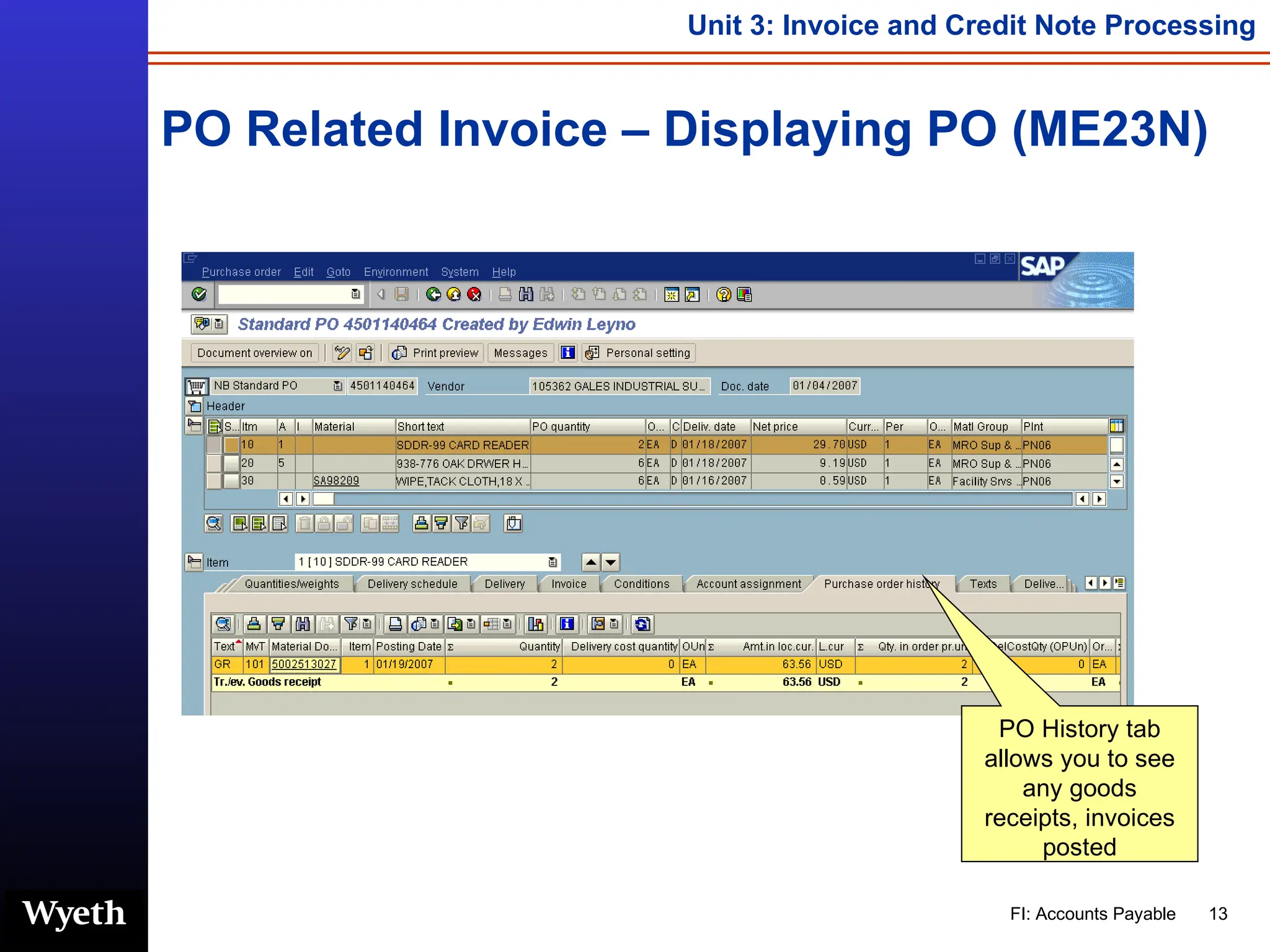Collapse the Item detail section toggle
The image size is (1270, 952).
click(194, 562)
